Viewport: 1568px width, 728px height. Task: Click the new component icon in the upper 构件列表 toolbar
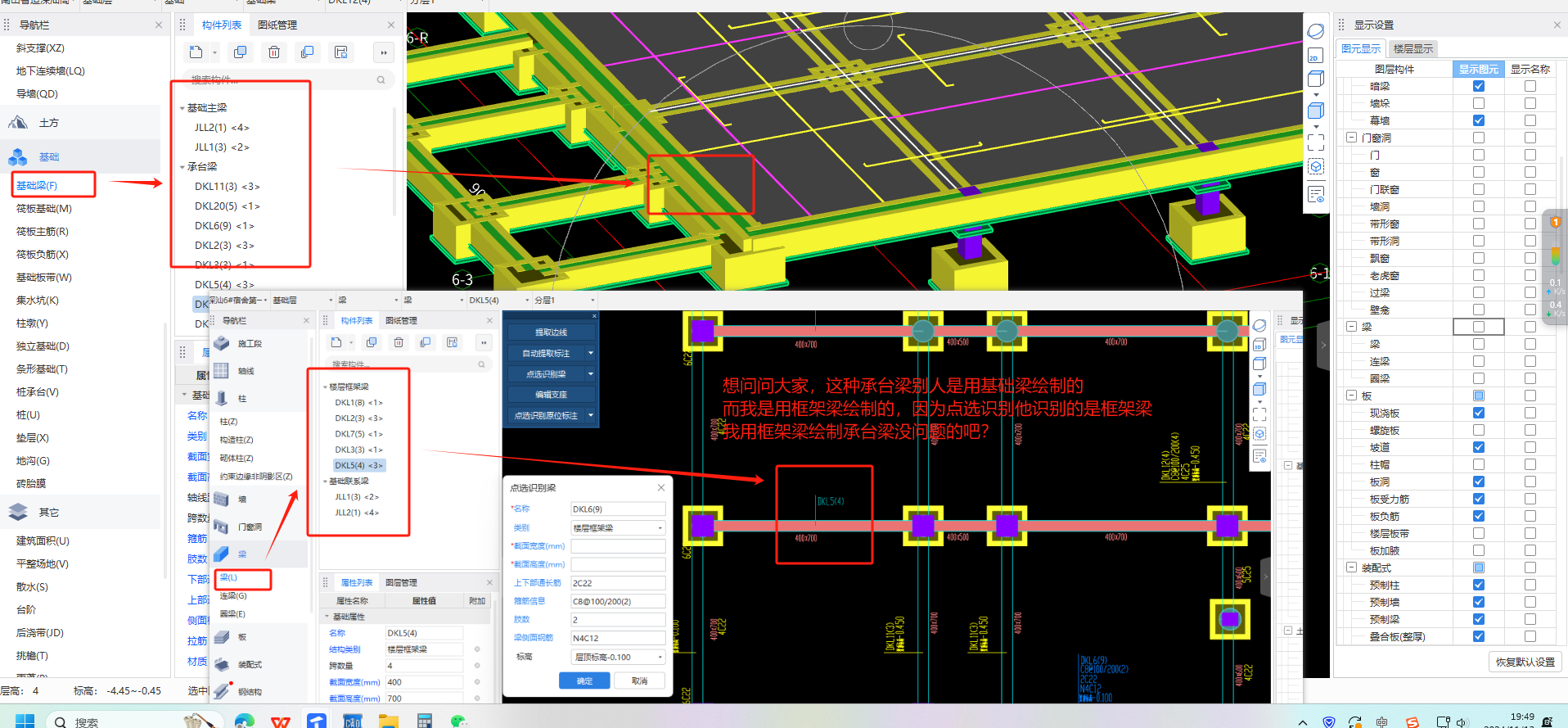[x=196, y=52]
